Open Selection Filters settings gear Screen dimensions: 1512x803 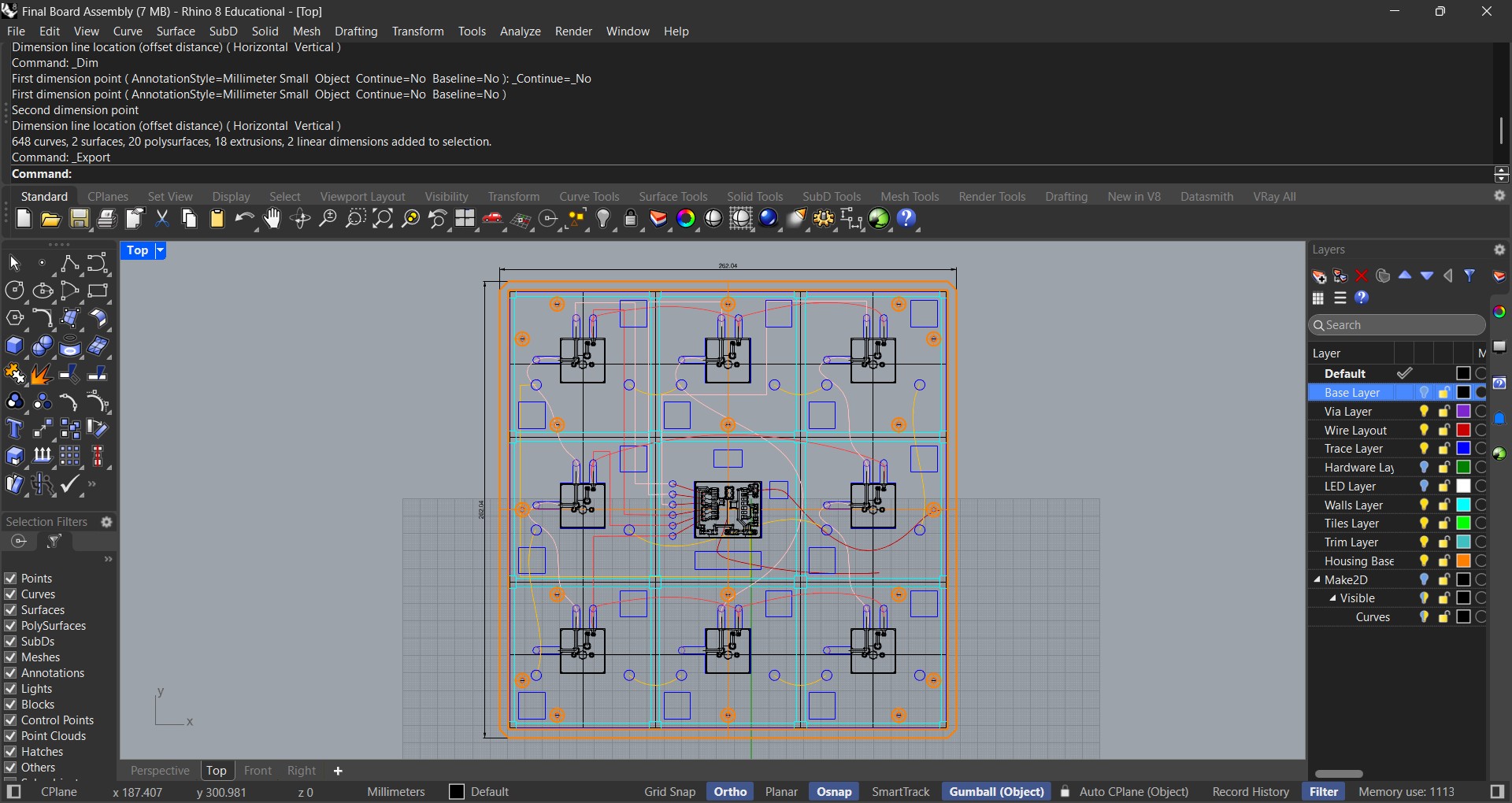pos(107,522)
